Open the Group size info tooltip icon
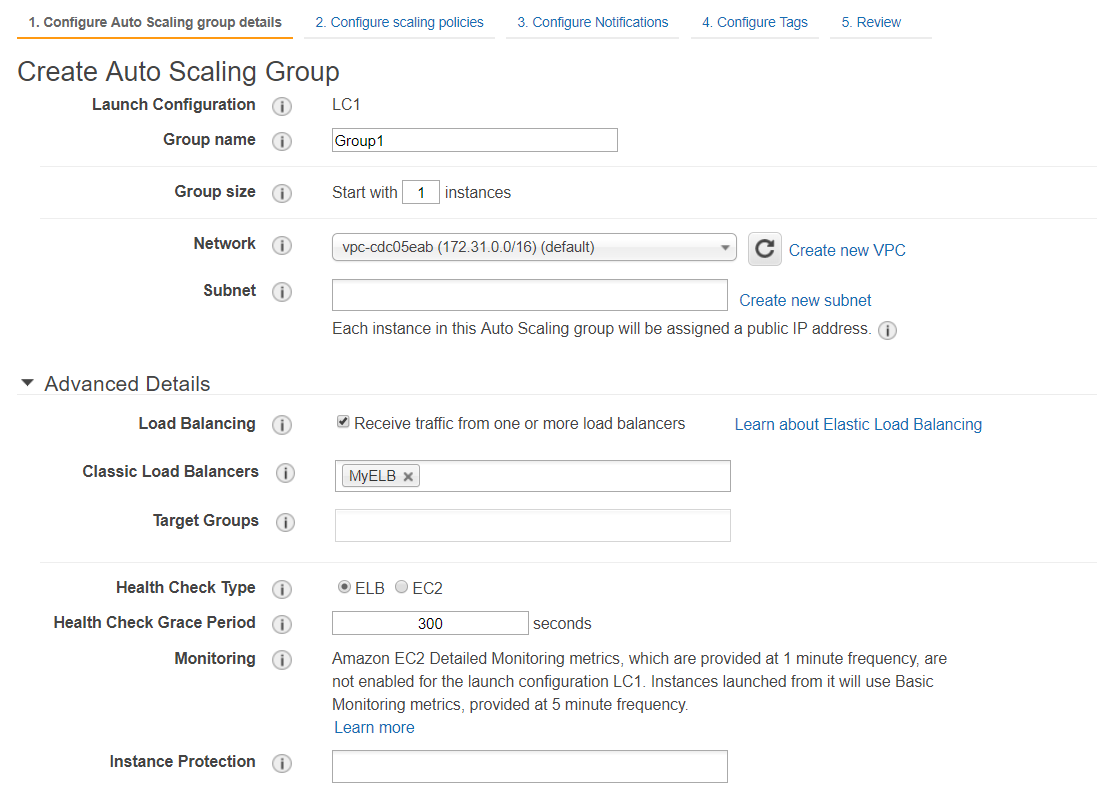1097x792 pixels. [282, 193]
